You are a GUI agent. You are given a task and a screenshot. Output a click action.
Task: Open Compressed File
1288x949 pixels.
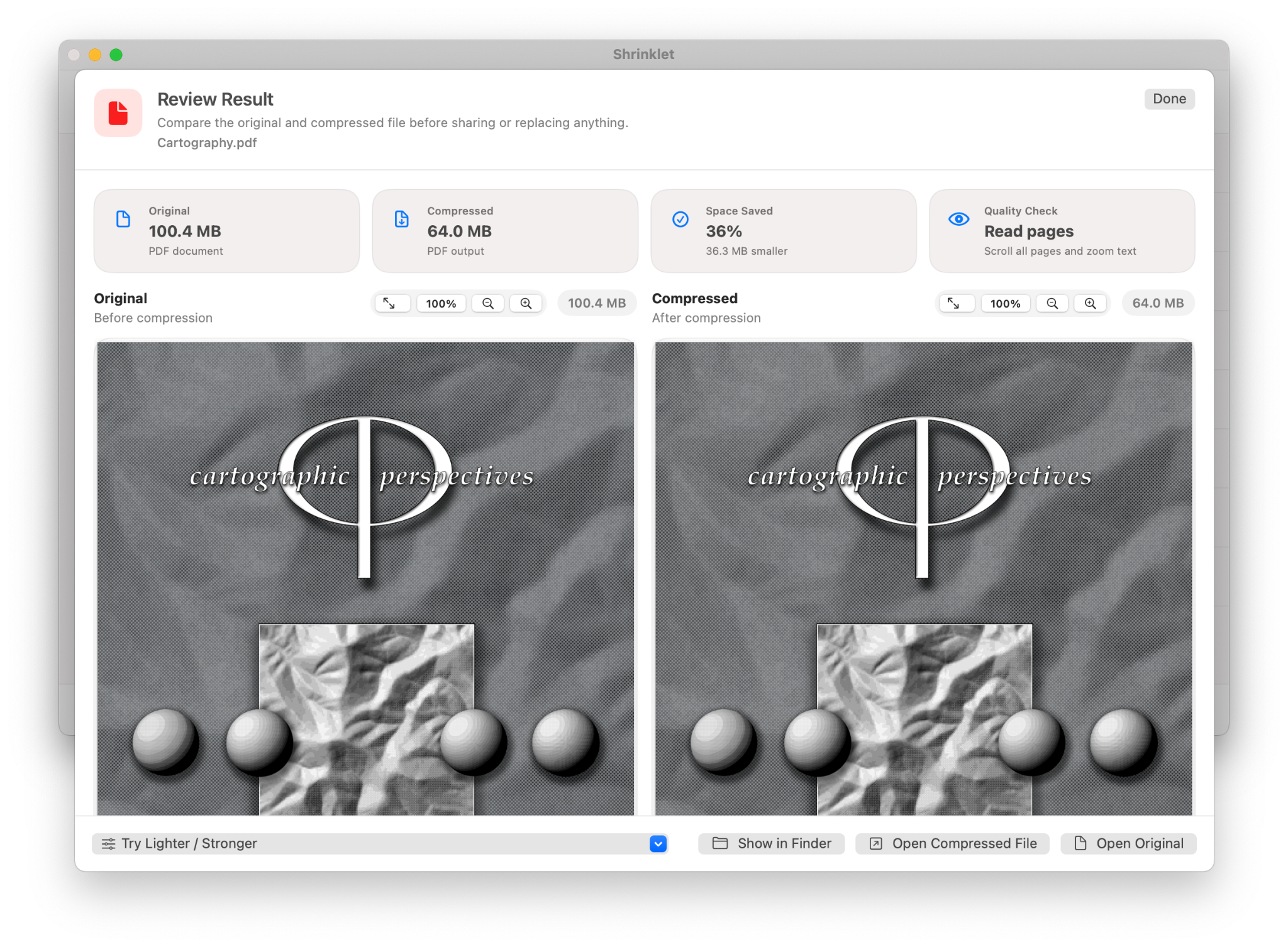click(x=952, y=843)
